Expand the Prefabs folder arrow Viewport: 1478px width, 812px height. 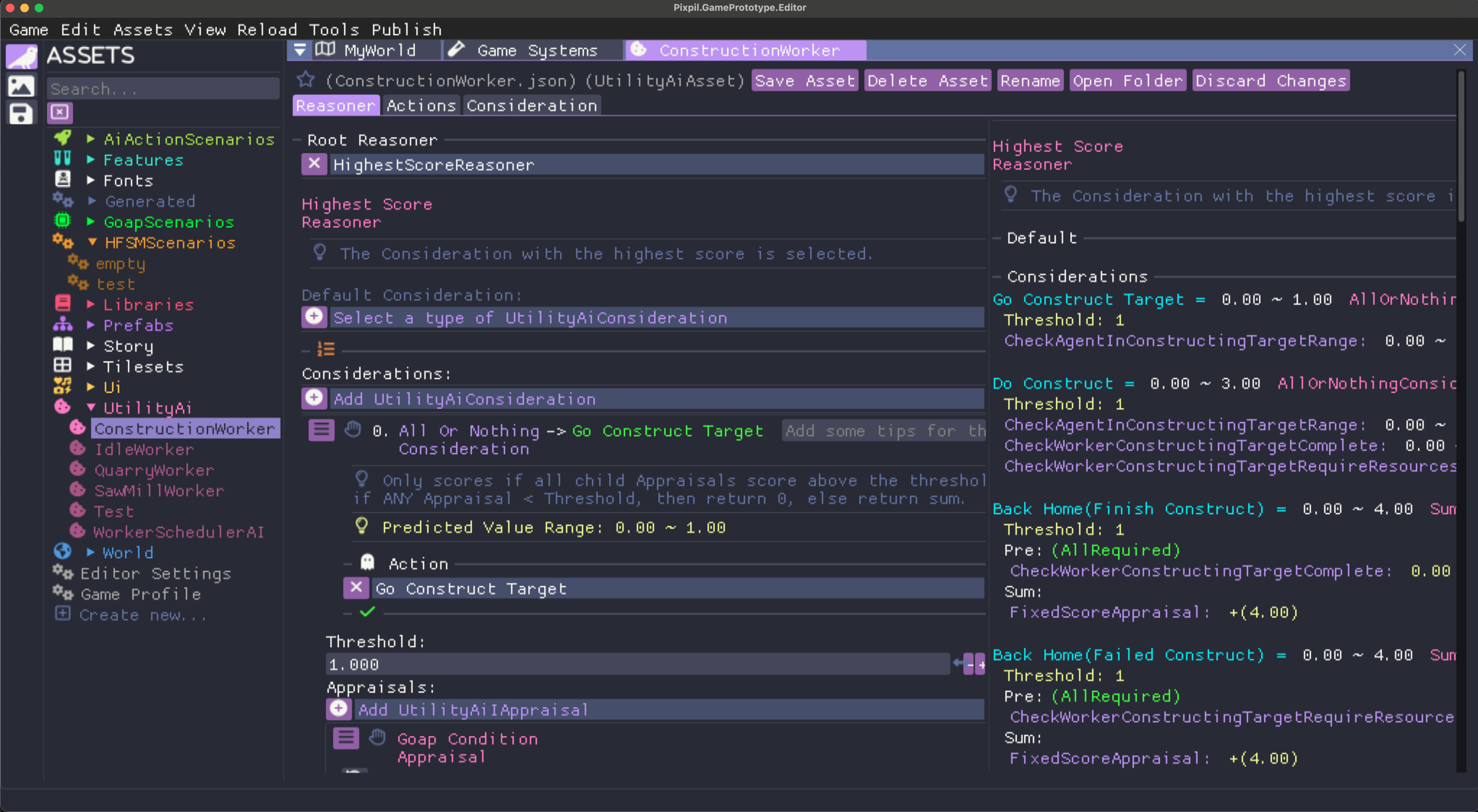click(90, 325)
